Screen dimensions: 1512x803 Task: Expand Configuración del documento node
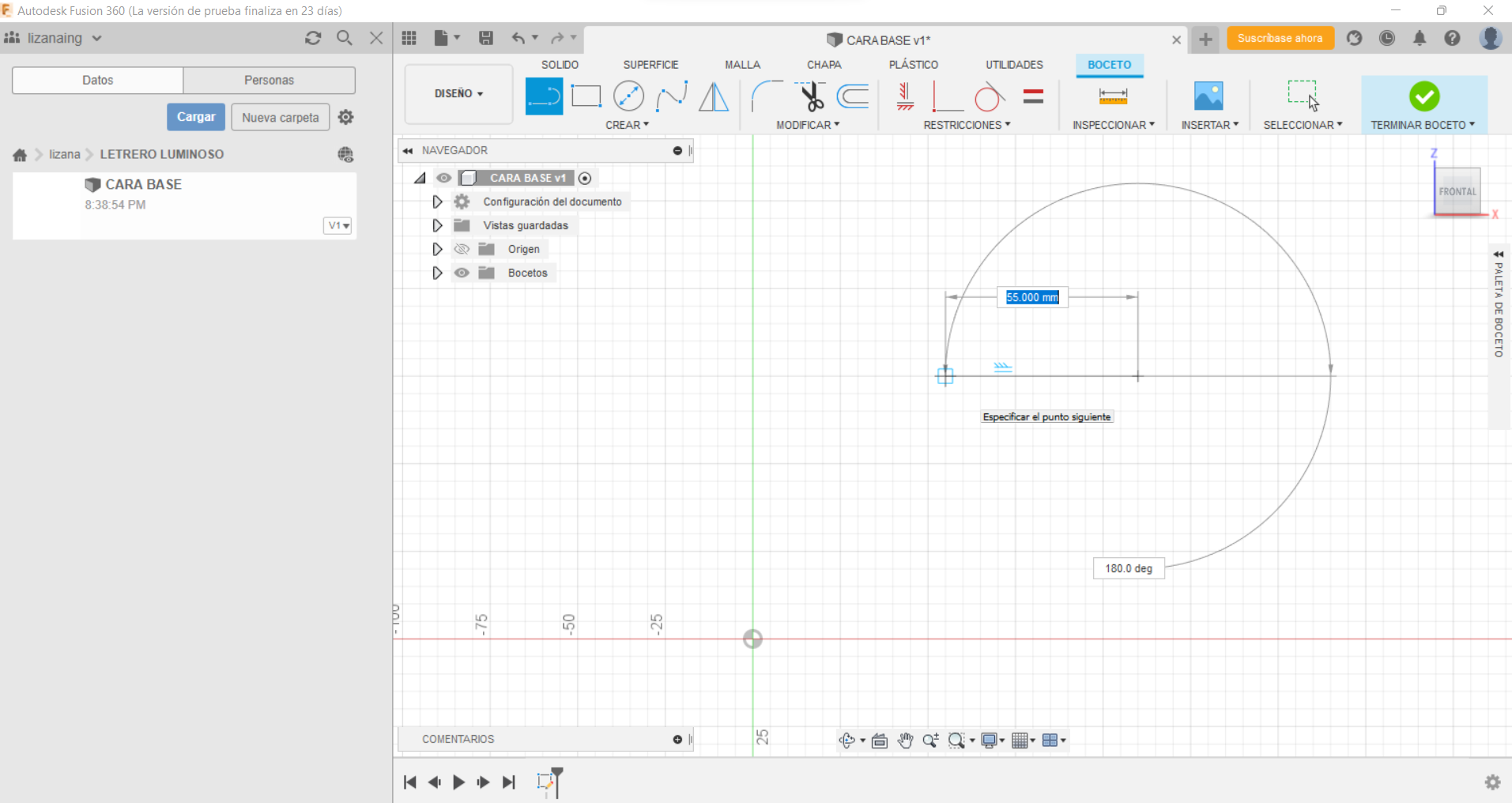(437, 202)
